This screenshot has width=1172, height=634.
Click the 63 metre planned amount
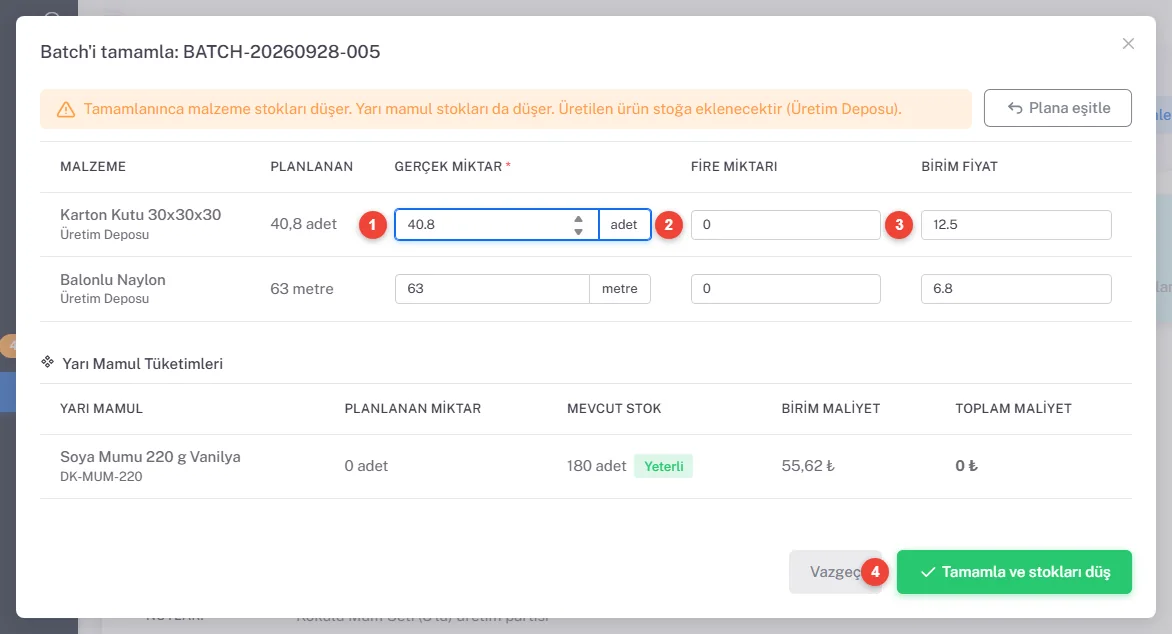click(x=302, y=289)
